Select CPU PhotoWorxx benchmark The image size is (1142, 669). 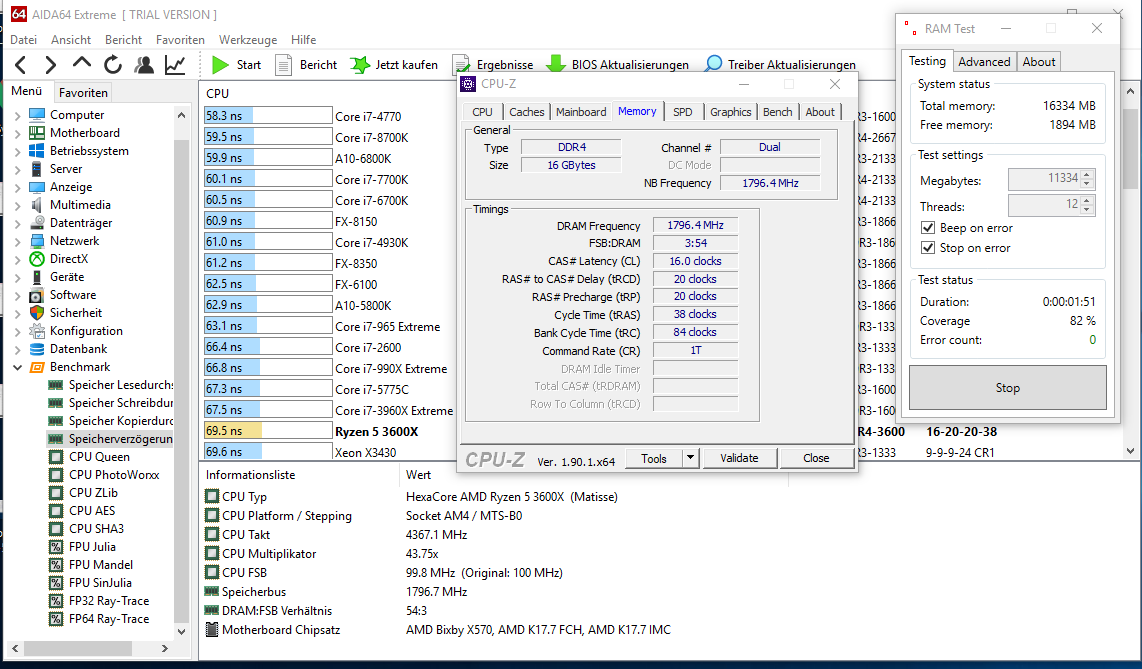coord(114,475)
